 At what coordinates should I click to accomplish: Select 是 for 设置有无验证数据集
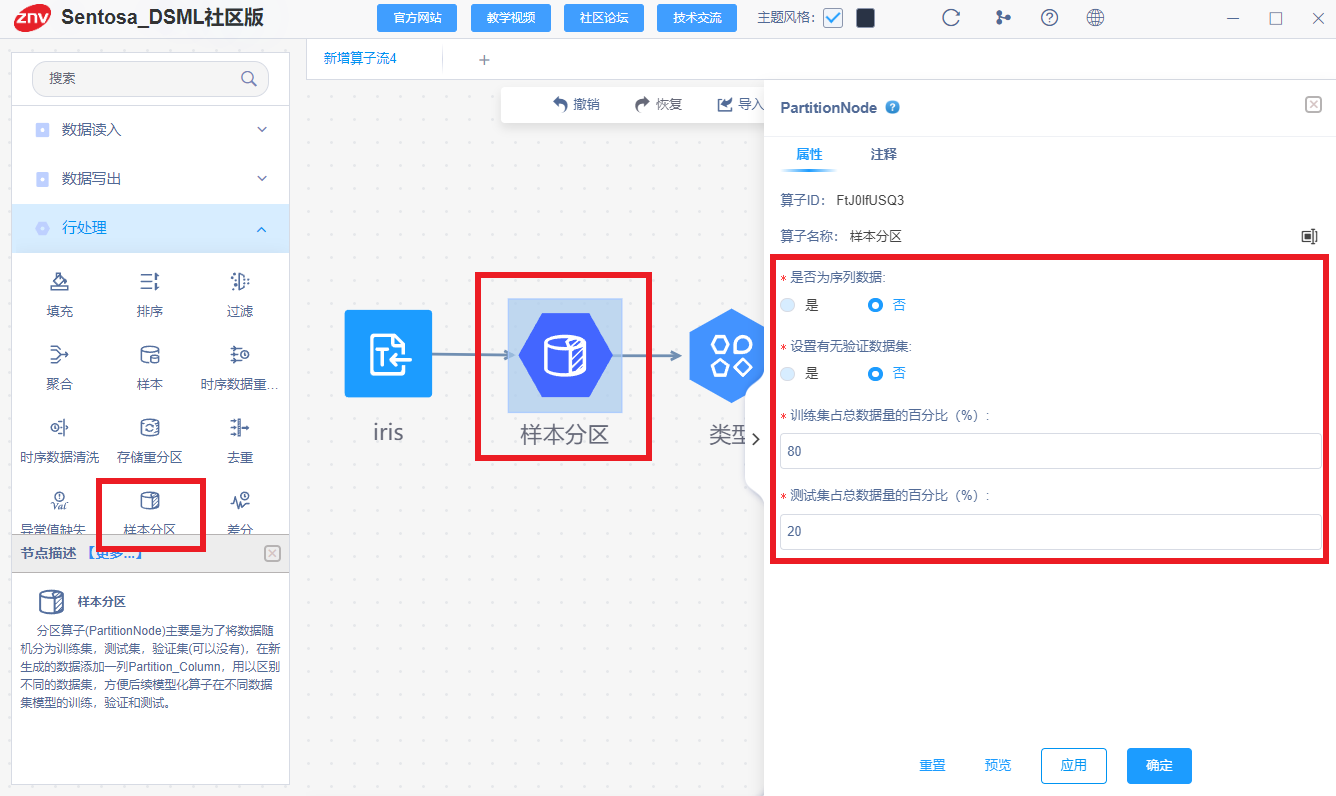pyautogui.click(x=788, y=373)
